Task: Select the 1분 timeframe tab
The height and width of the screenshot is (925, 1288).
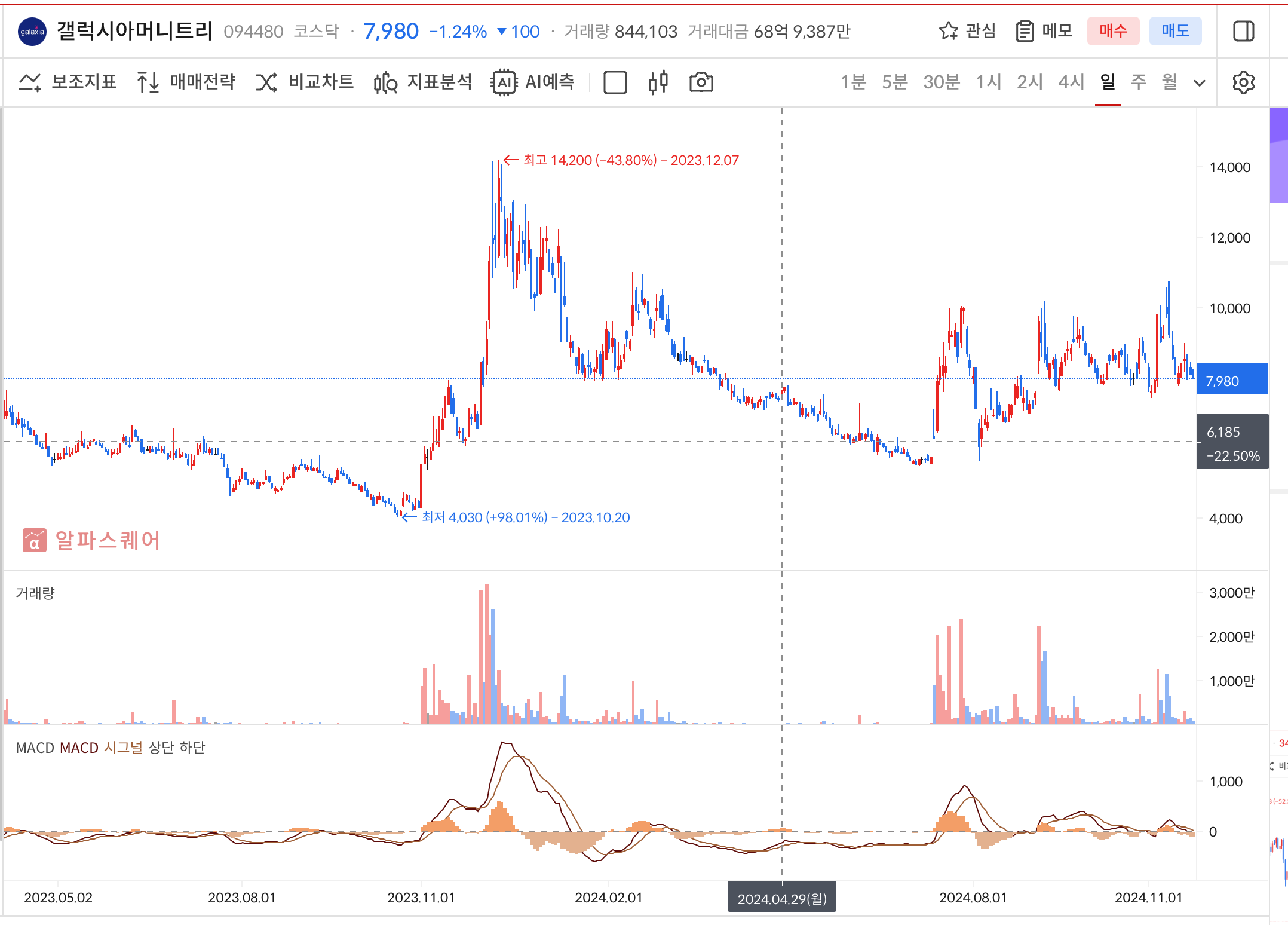Action: (854, 82)
